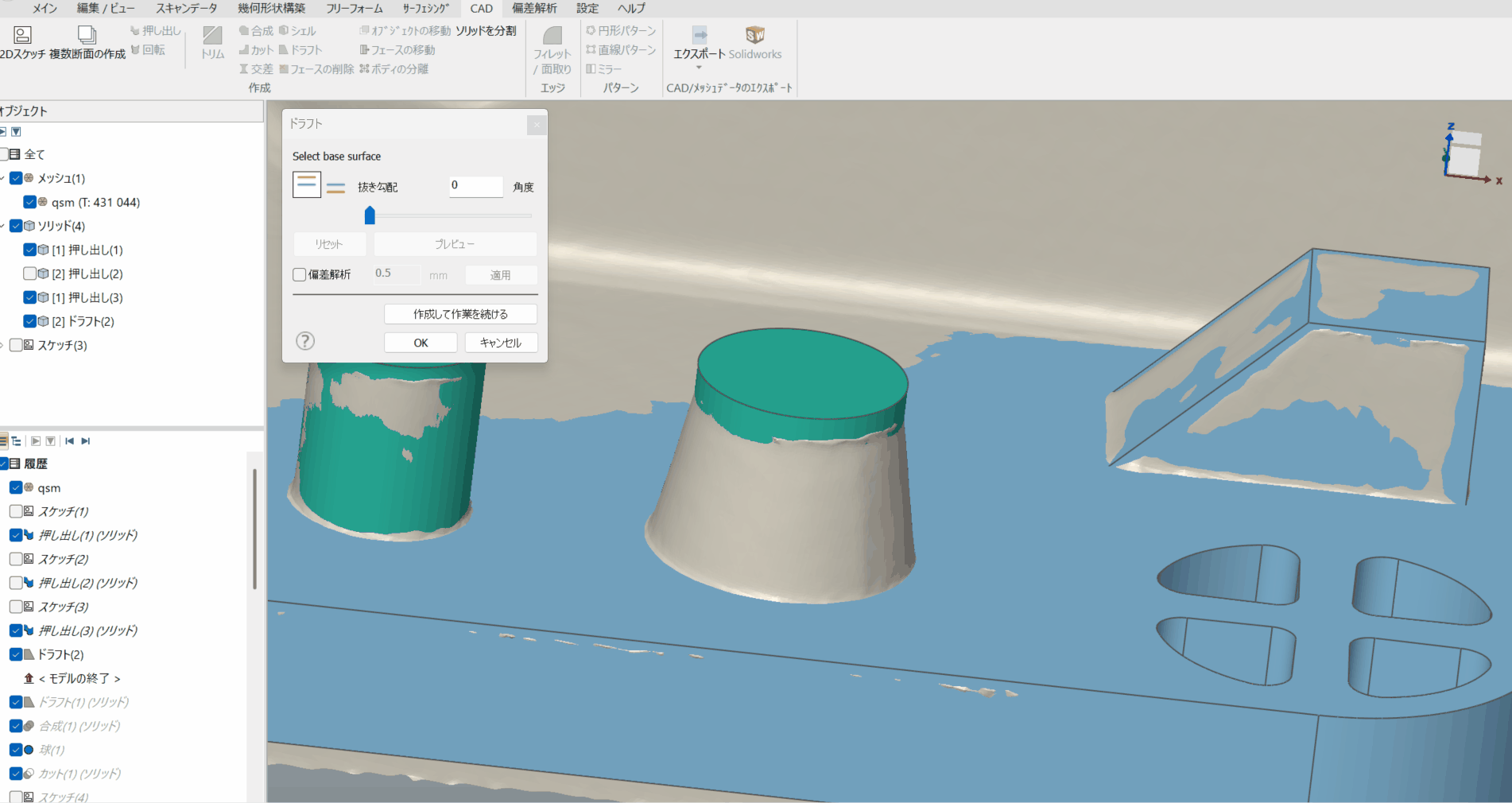Open the エクスポート dropdown arrow
This screenshot has width=1512, height=803.
click(x=699, y=68)
